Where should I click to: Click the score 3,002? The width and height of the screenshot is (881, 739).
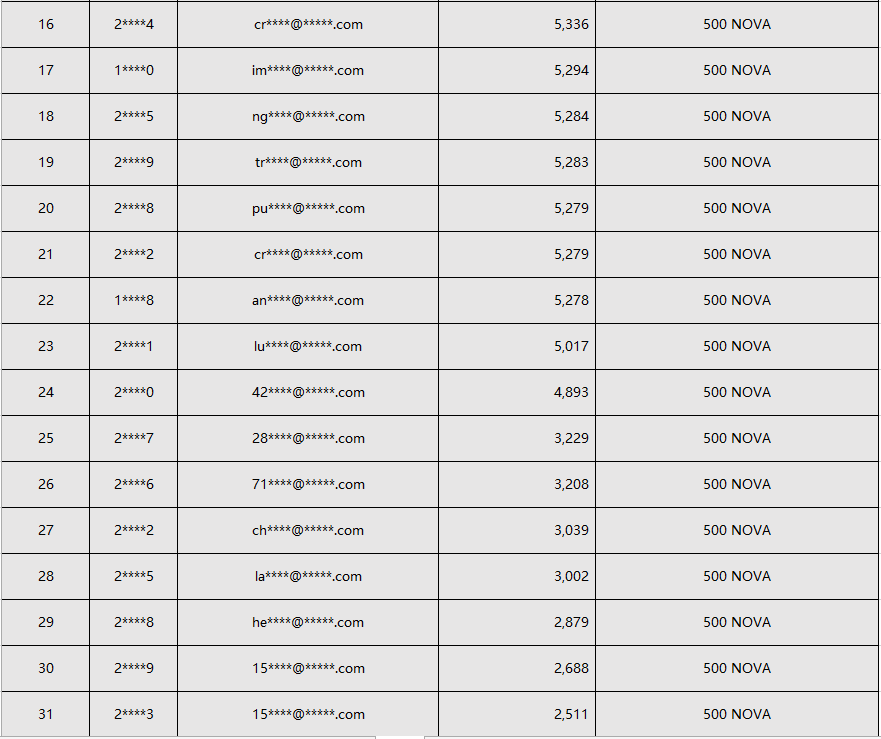(x=571, y=576)
